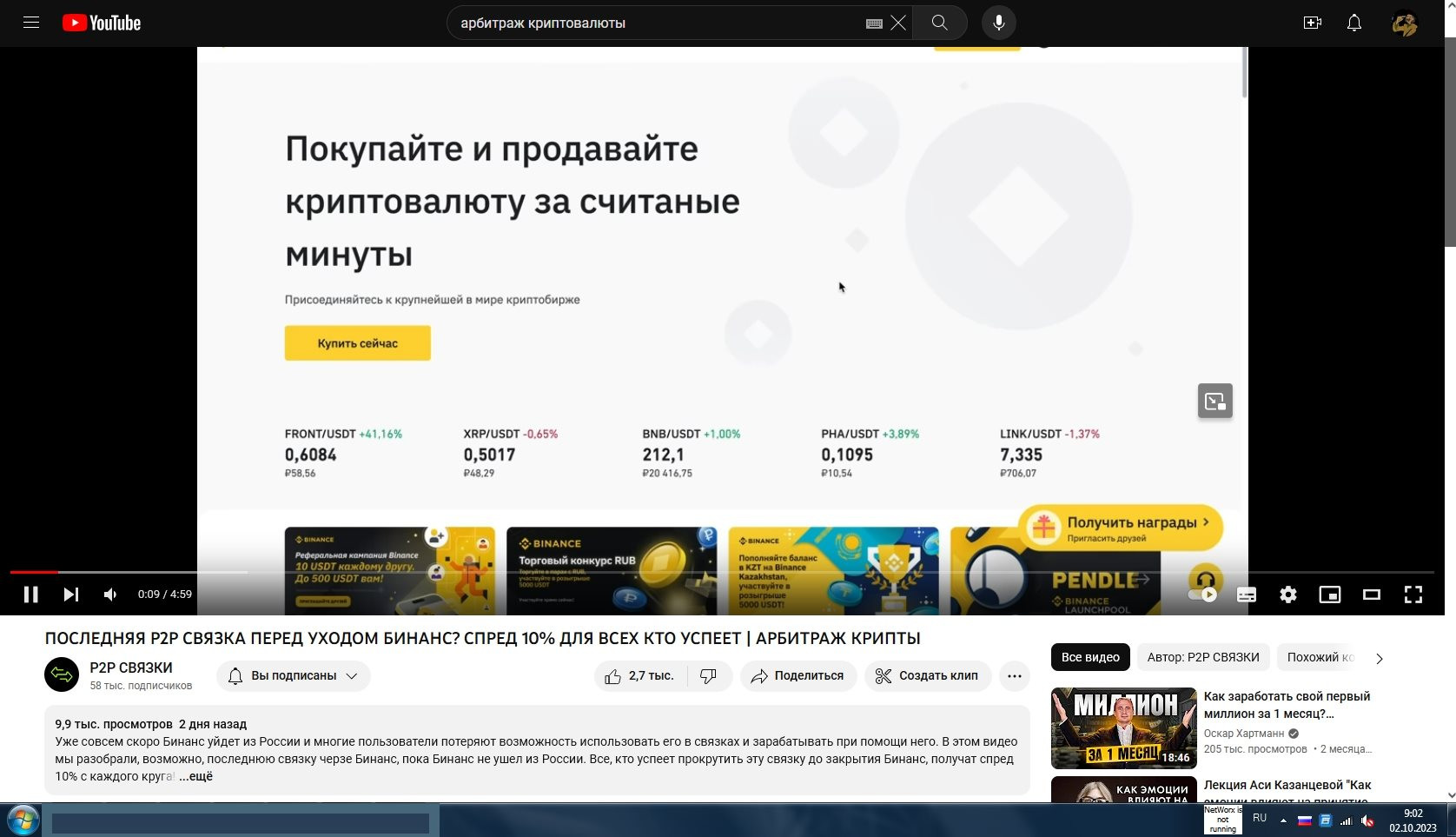Select the Автор: P2P СВЯЗКИ chip
Screen dimensions: 1456x837
coord(1203,657)
